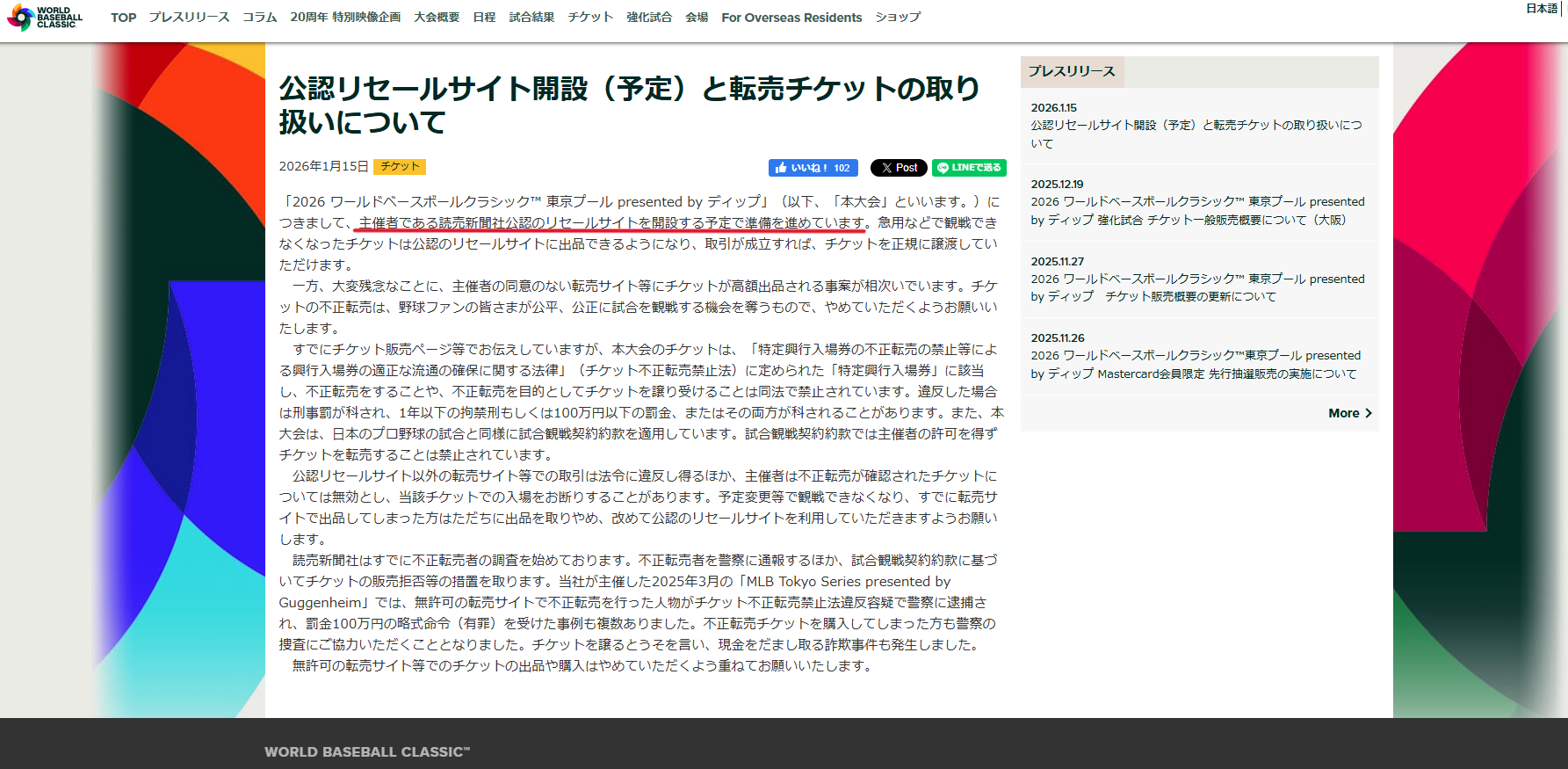The image size is (1568, 769).
Task: Click the Facebook Like button
Action: click(x=813, y=168)
